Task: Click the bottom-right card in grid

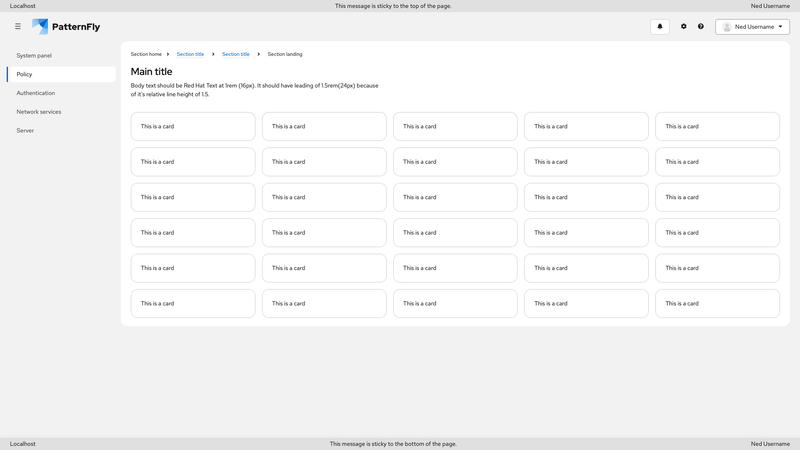Action: [x=717, y=303]
